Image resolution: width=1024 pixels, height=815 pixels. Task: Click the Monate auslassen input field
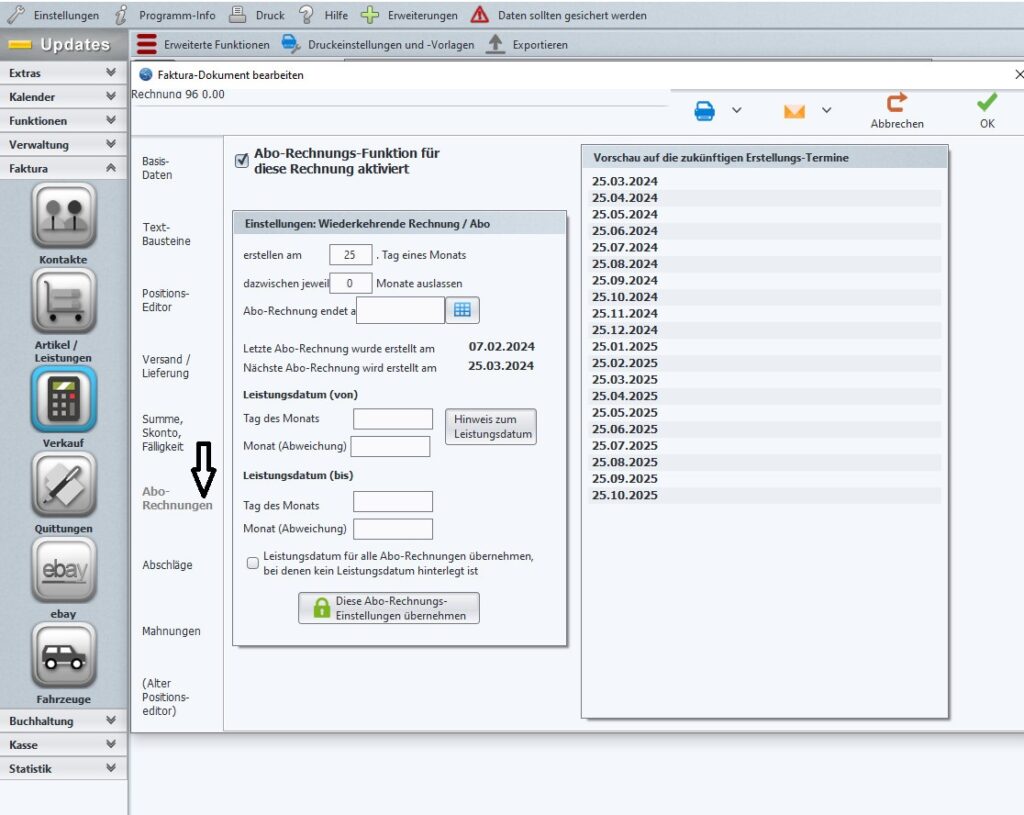pos(351,283)
